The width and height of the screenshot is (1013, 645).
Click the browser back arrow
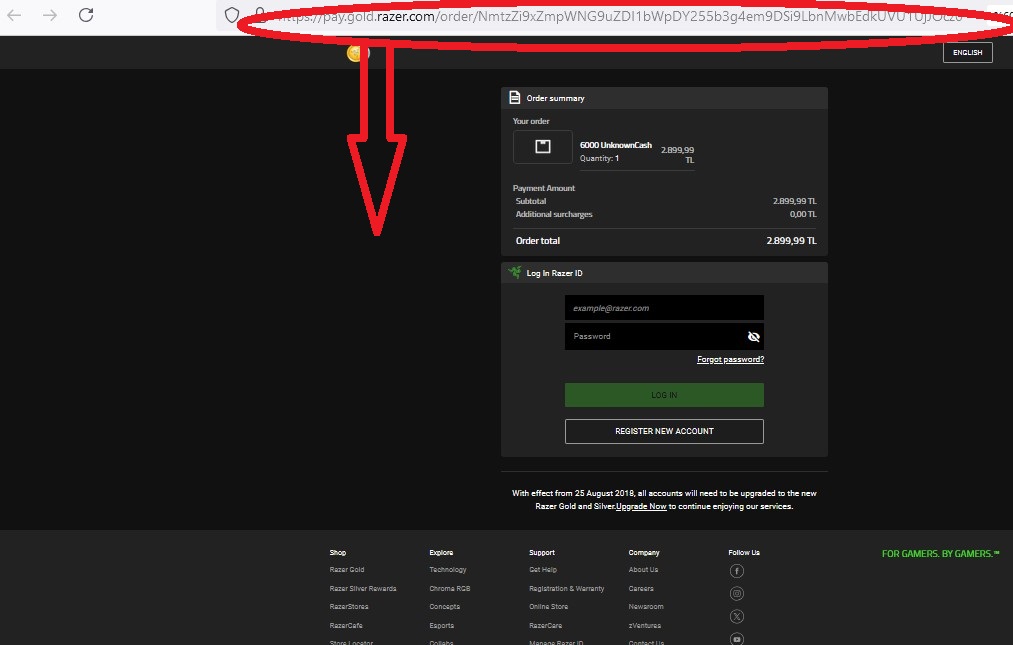coord(15,15)
